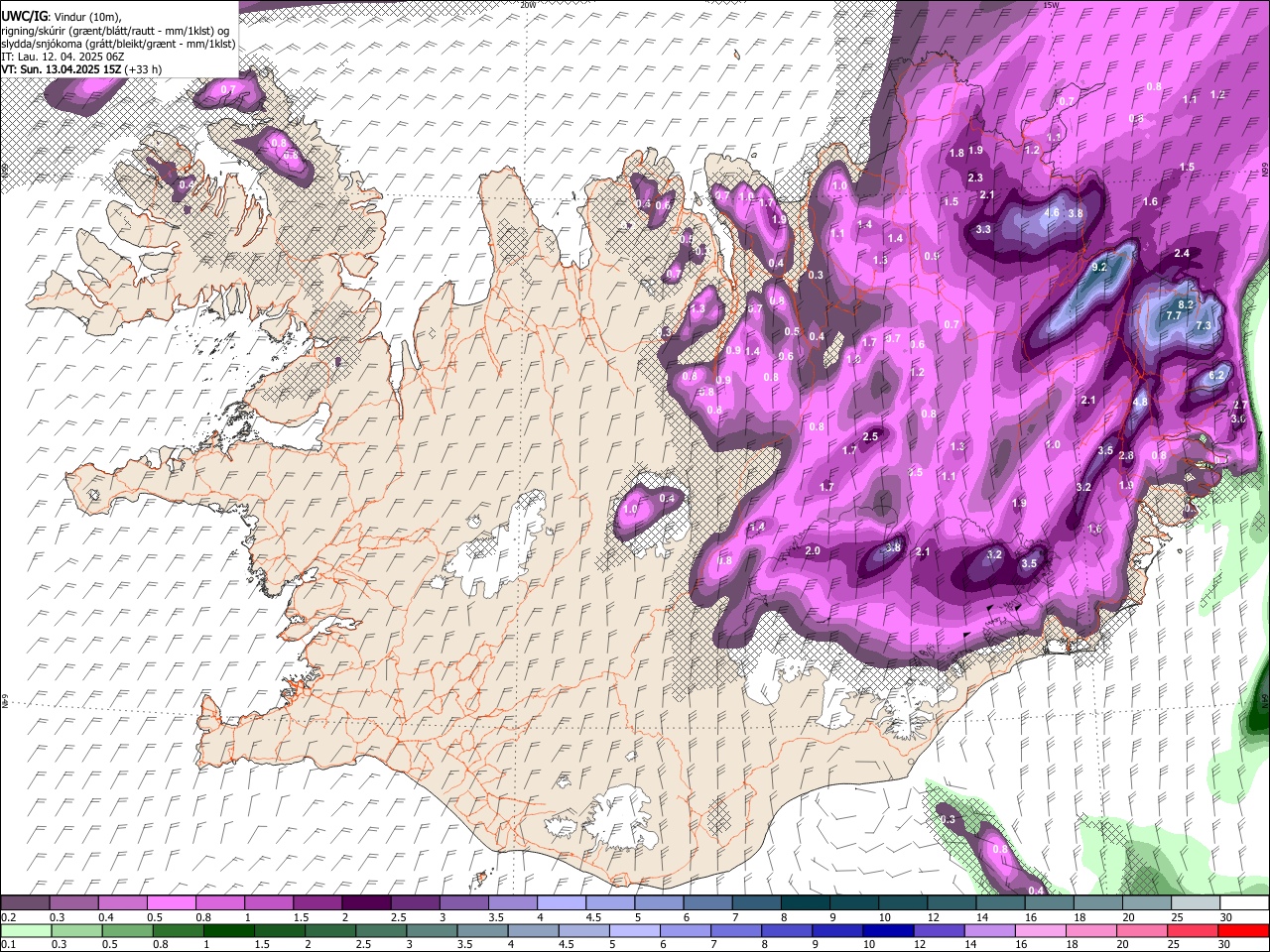Click top legend swatch between 2 and 2.5

(367, 902)
